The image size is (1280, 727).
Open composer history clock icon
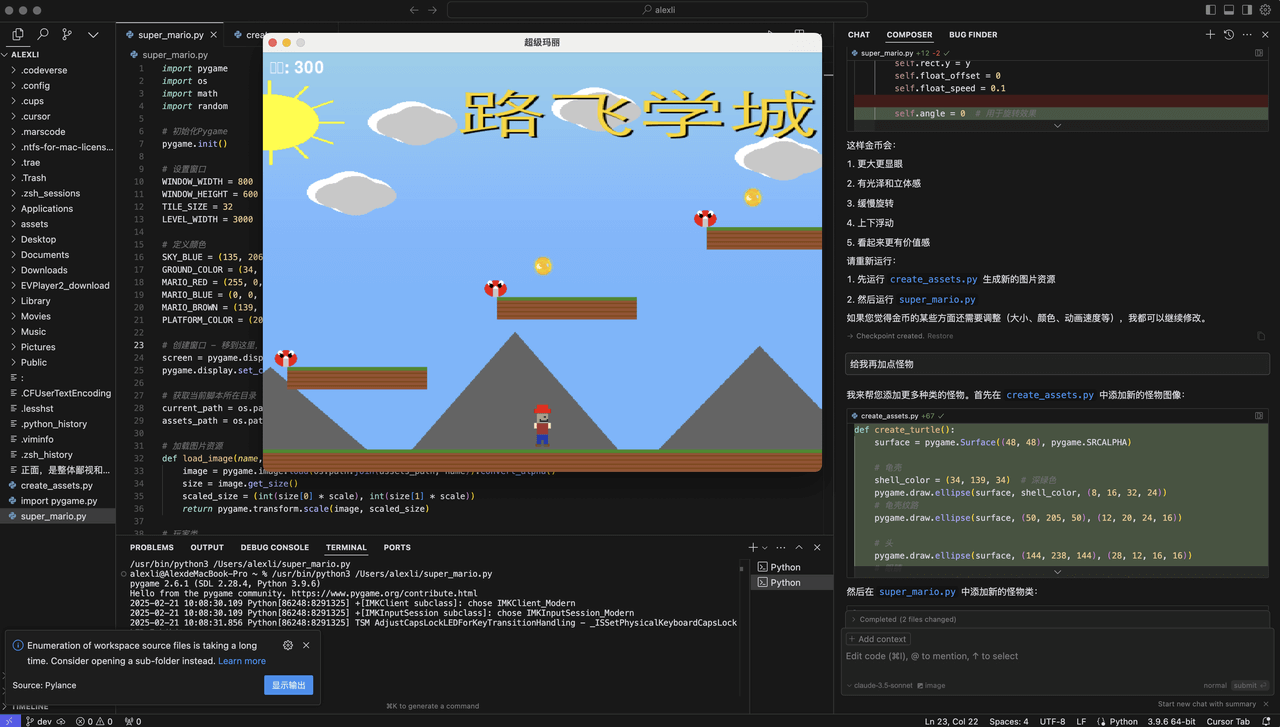[x=1229, y=35]
